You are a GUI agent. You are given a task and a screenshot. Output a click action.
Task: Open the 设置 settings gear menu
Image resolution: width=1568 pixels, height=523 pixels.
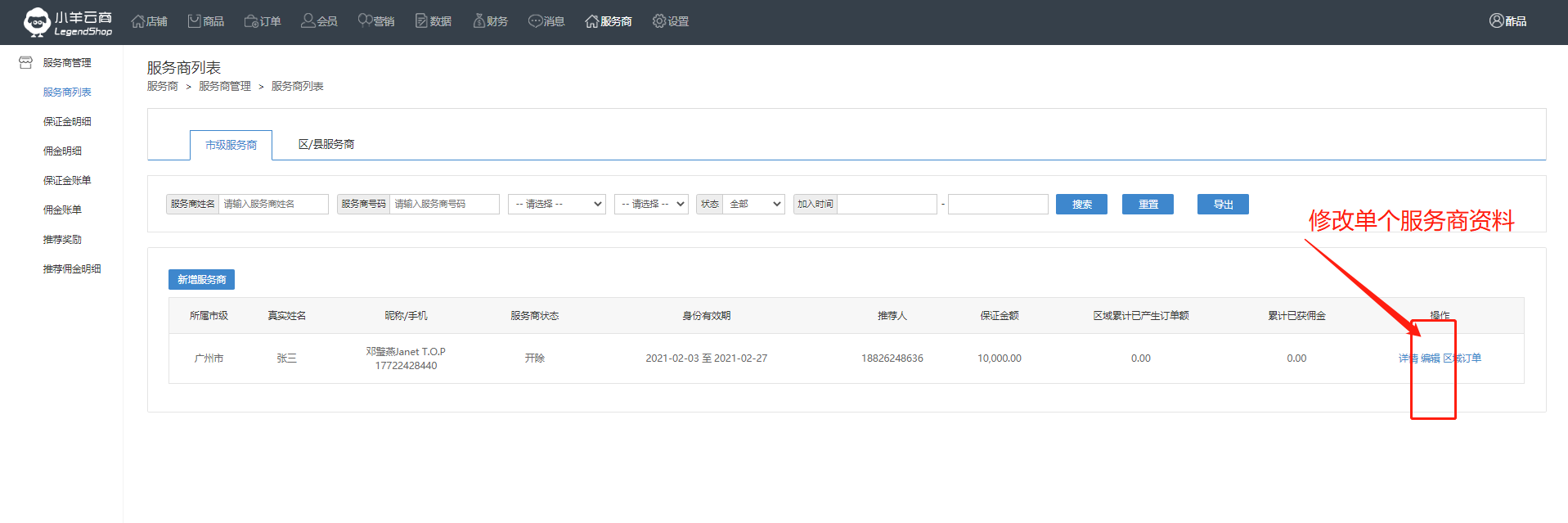click(x=659, y=21)
